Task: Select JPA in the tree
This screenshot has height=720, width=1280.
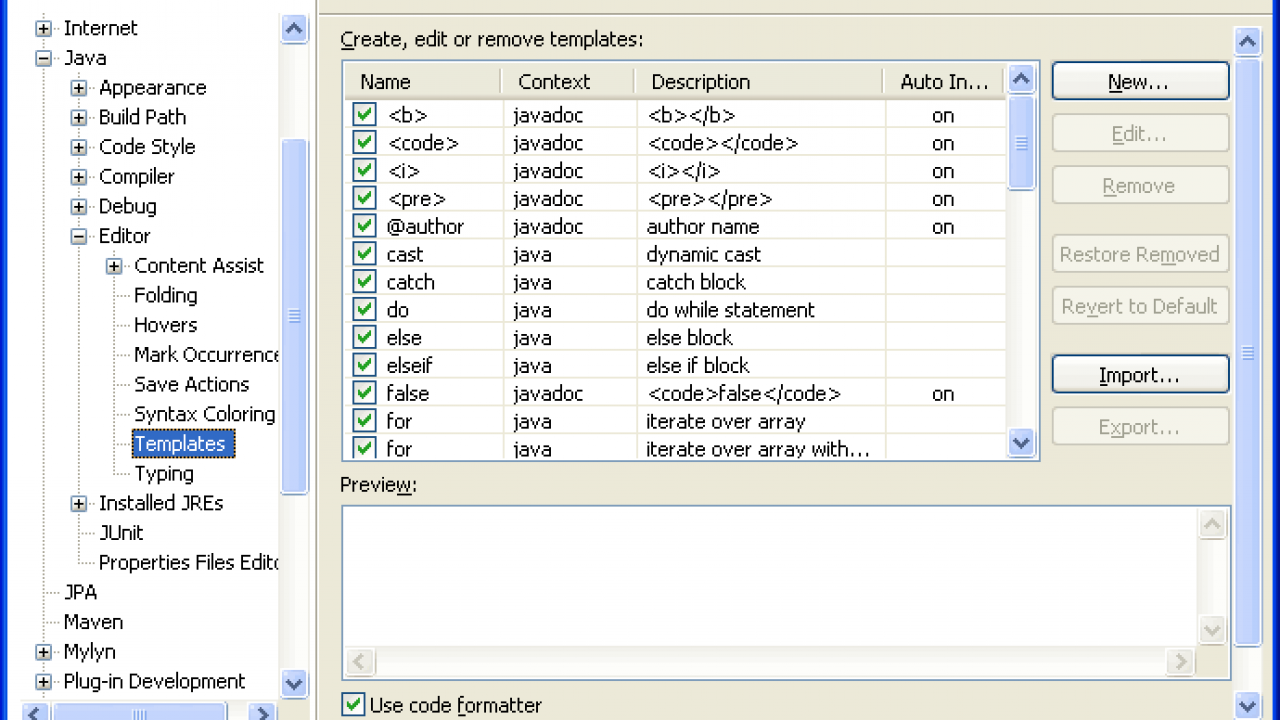Action: coord(80,592)
